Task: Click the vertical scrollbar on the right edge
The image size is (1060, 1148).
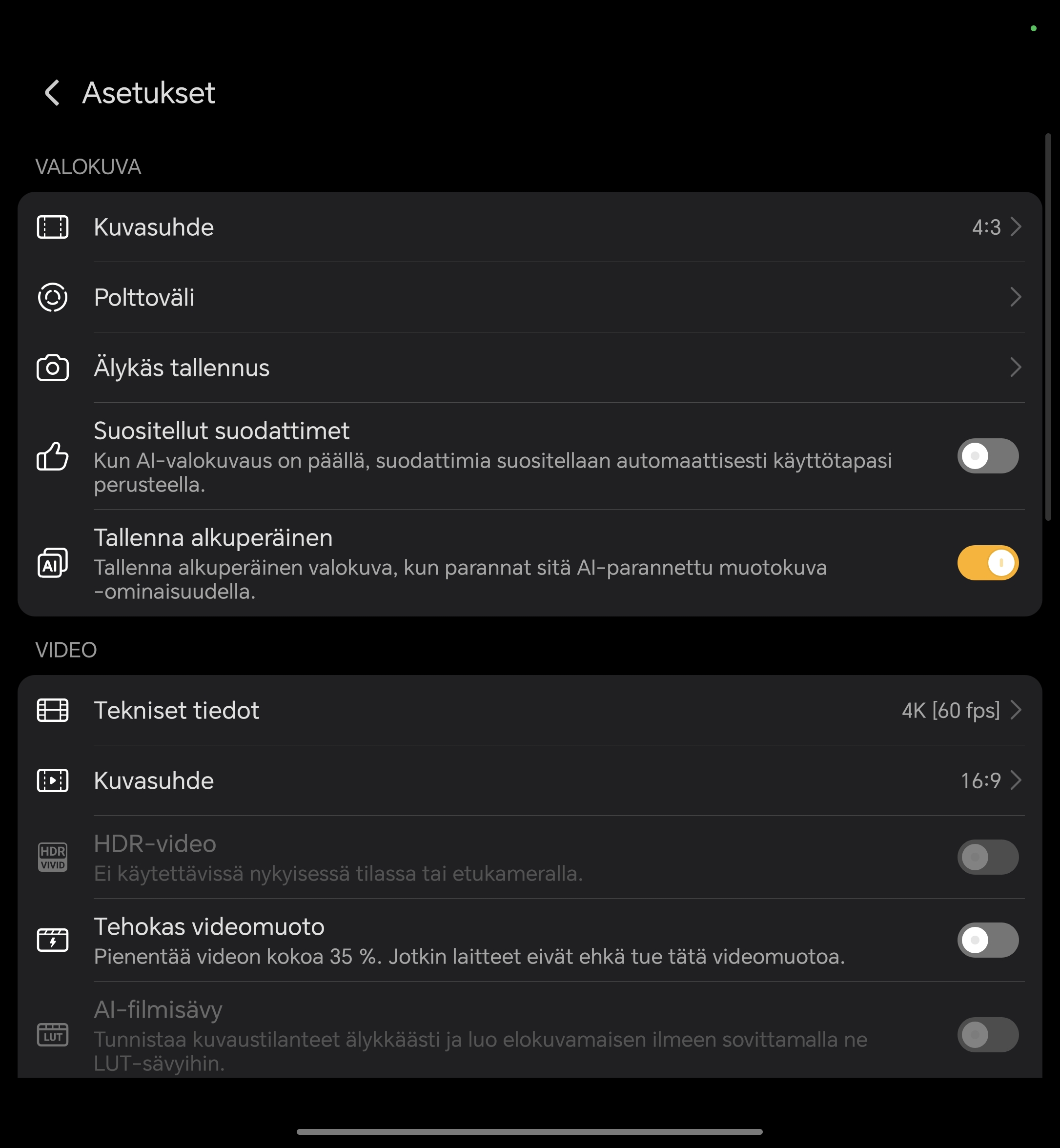Action: (1047, 327)
